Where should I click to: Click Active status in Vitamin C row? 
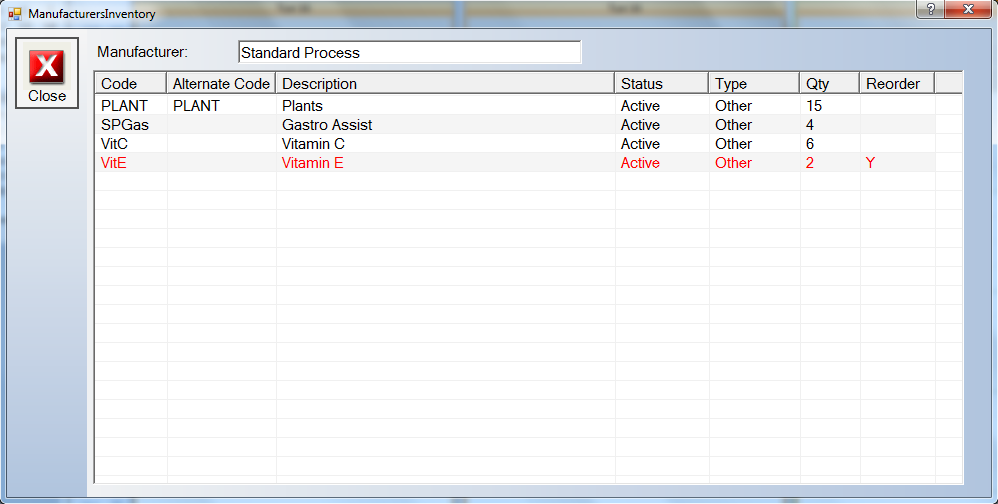[640, 144]
